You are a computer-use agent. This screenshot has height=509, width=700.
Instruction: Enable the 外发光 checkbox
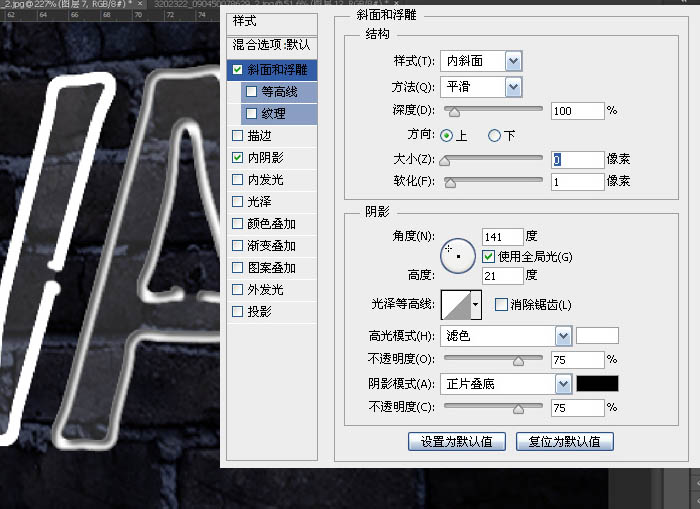click(x=238, y=289)
